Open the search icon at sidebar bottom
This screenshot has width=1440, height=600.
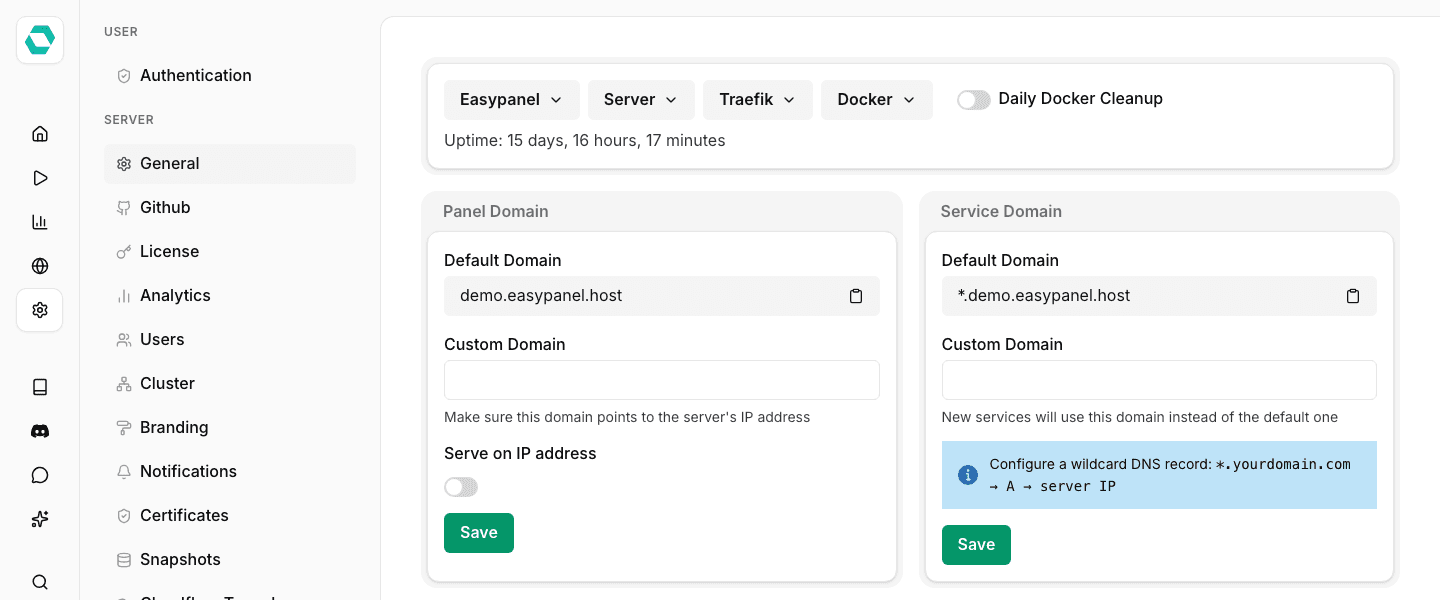click(x=40, y=582)
